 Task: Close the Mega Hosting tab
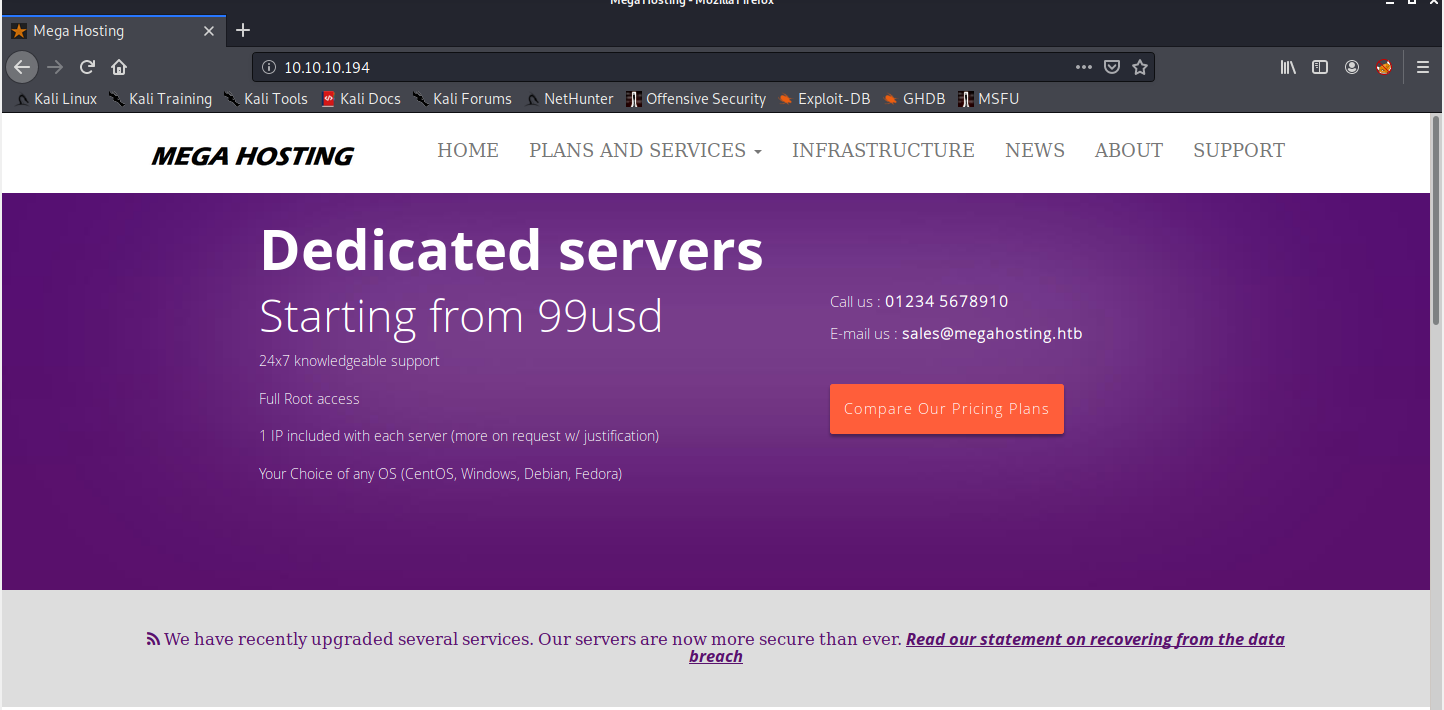point(209,31)
